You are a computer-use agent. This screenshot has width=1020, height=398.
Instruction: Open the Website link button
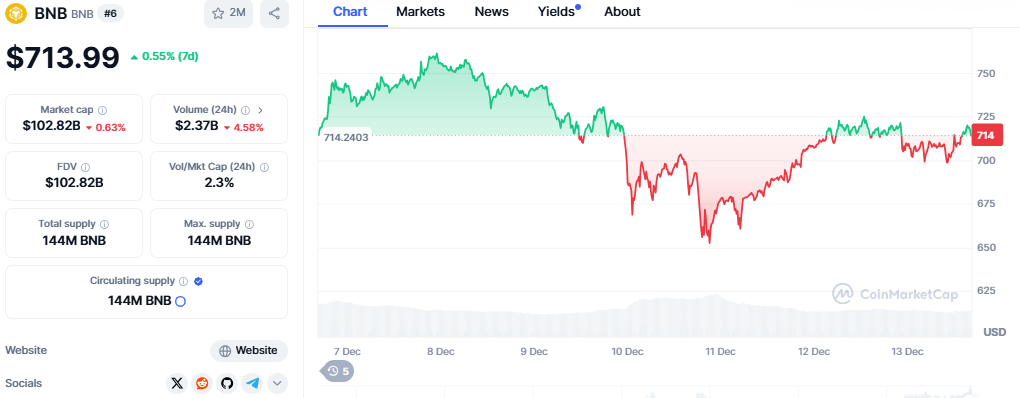point(248,351)
